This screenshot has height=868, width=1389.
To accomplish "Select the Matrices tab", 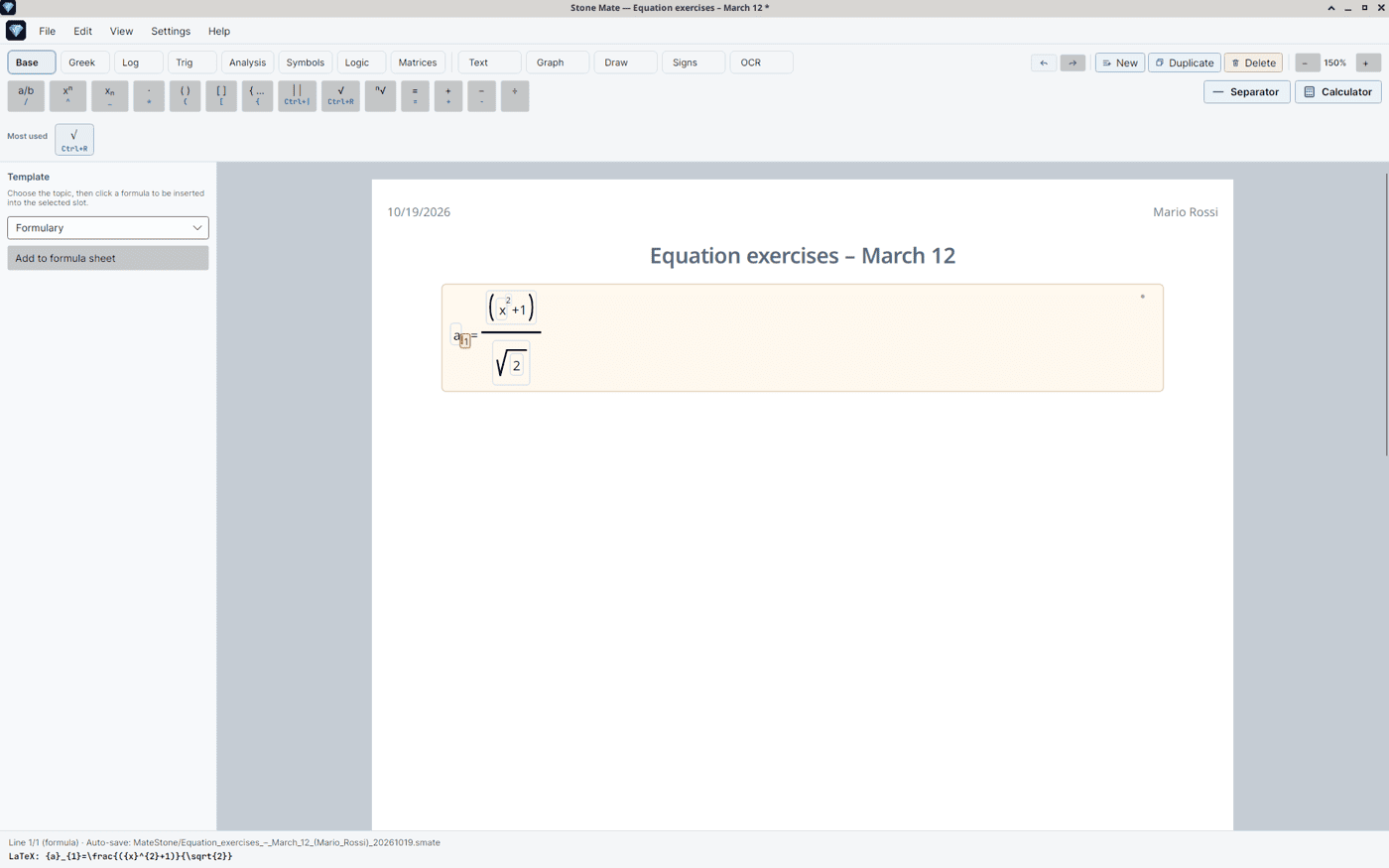I will click(418, 62).
